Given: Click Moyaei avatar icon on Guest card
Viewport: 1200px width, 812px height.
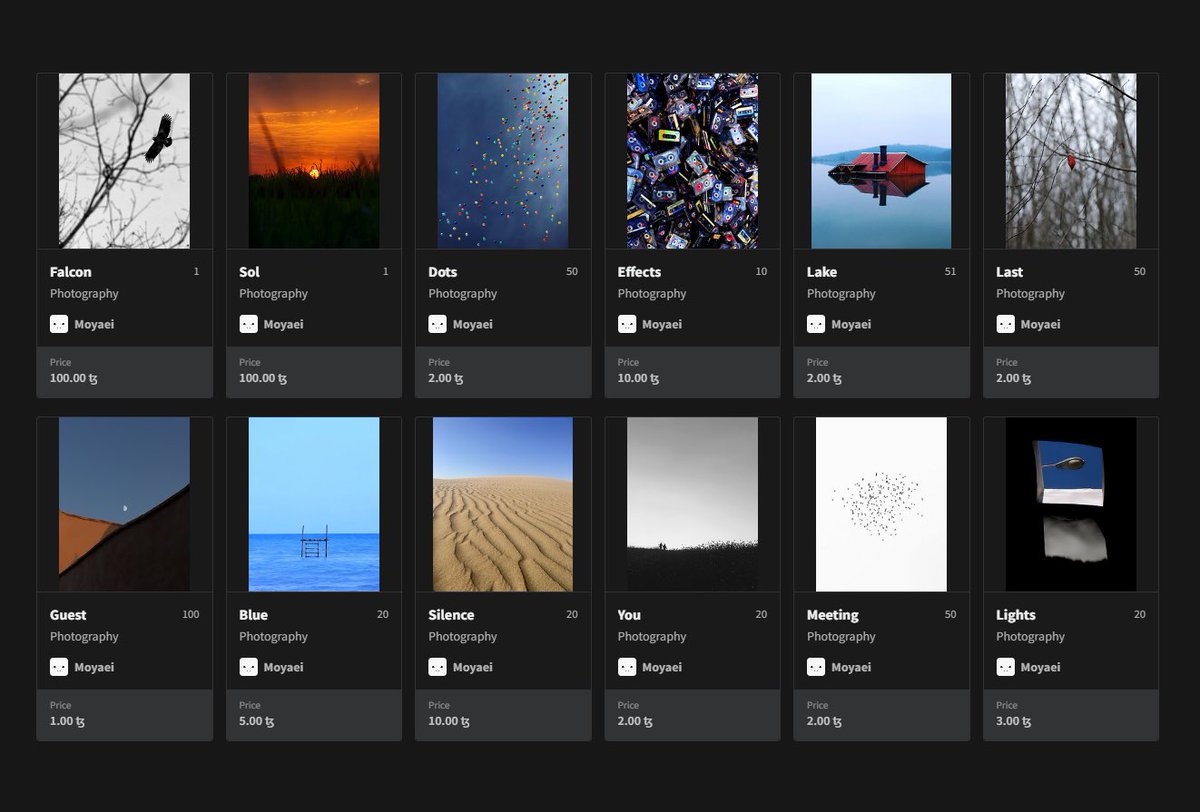Looking at the screenshot, I should point(59,667).
